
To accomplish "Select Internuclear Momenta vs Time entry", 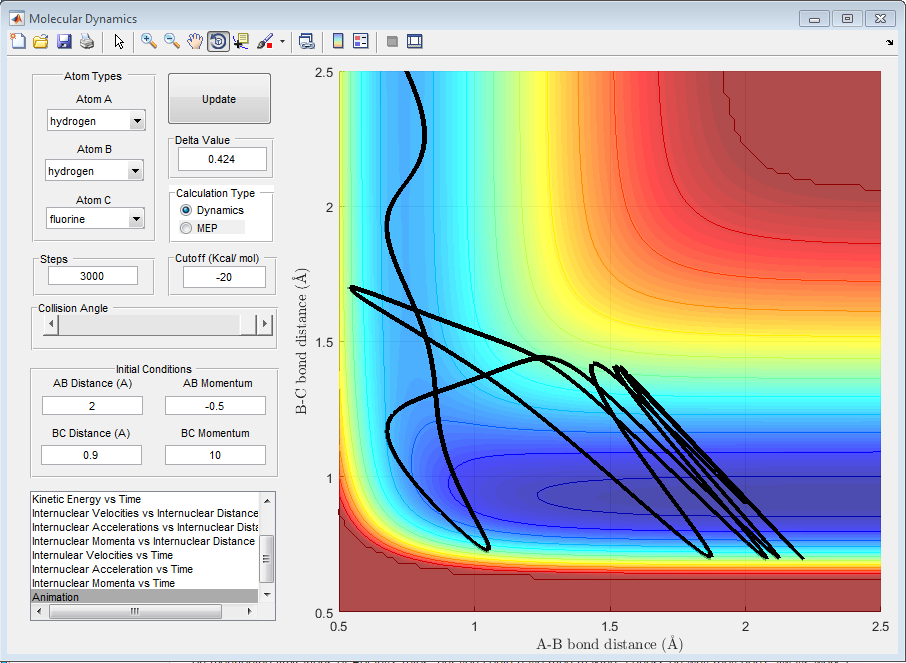I will [x=103, y=583].
